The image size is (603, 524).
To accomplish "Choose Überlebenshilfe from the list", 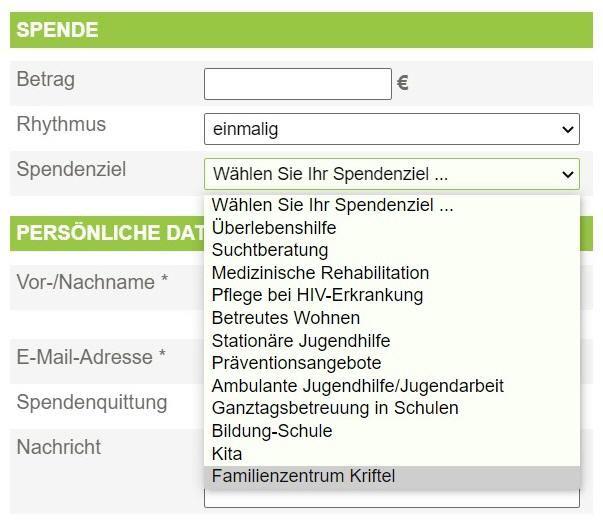I will coord(274,228).
